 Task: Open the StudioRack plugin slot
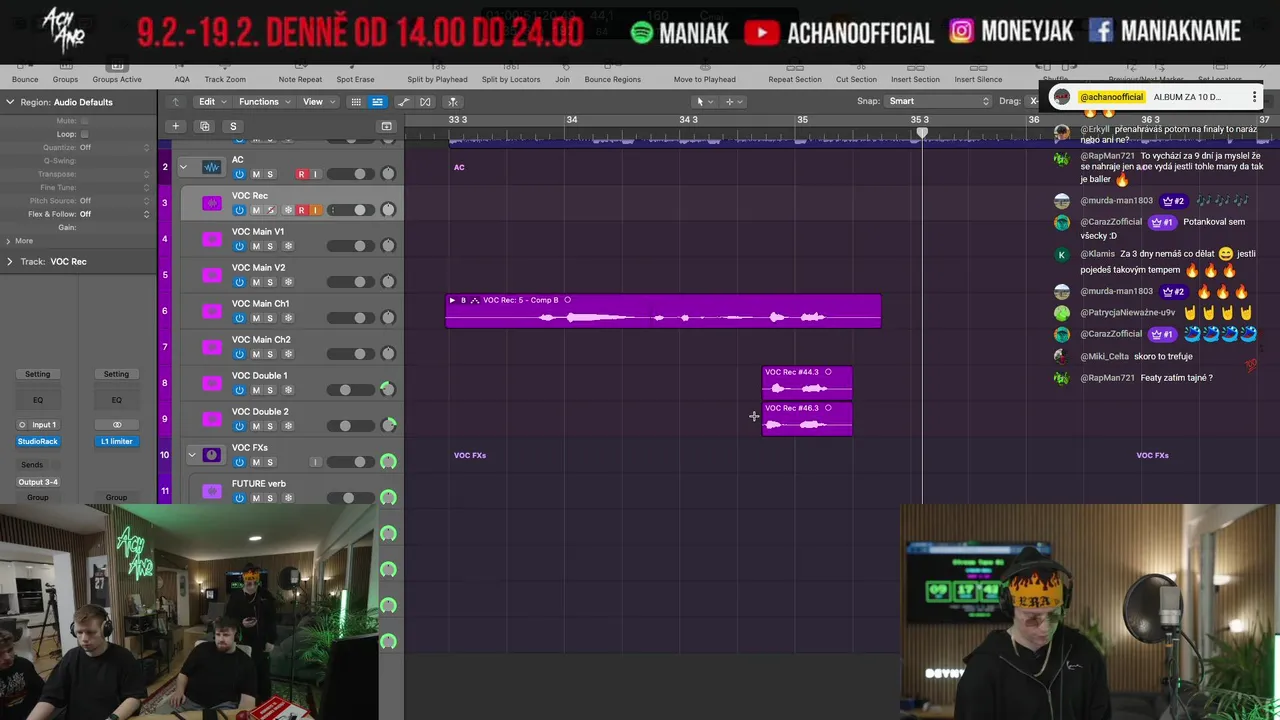point(38,441)
